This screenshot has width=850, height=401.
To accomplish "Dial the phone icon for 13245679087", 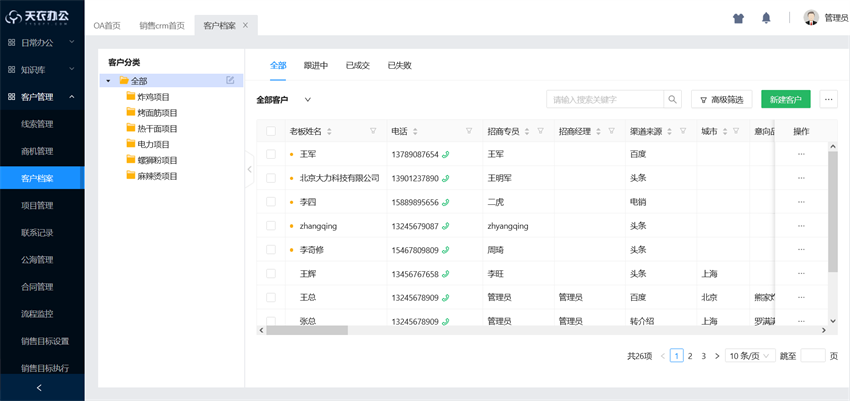I will [x=446, y=226].
